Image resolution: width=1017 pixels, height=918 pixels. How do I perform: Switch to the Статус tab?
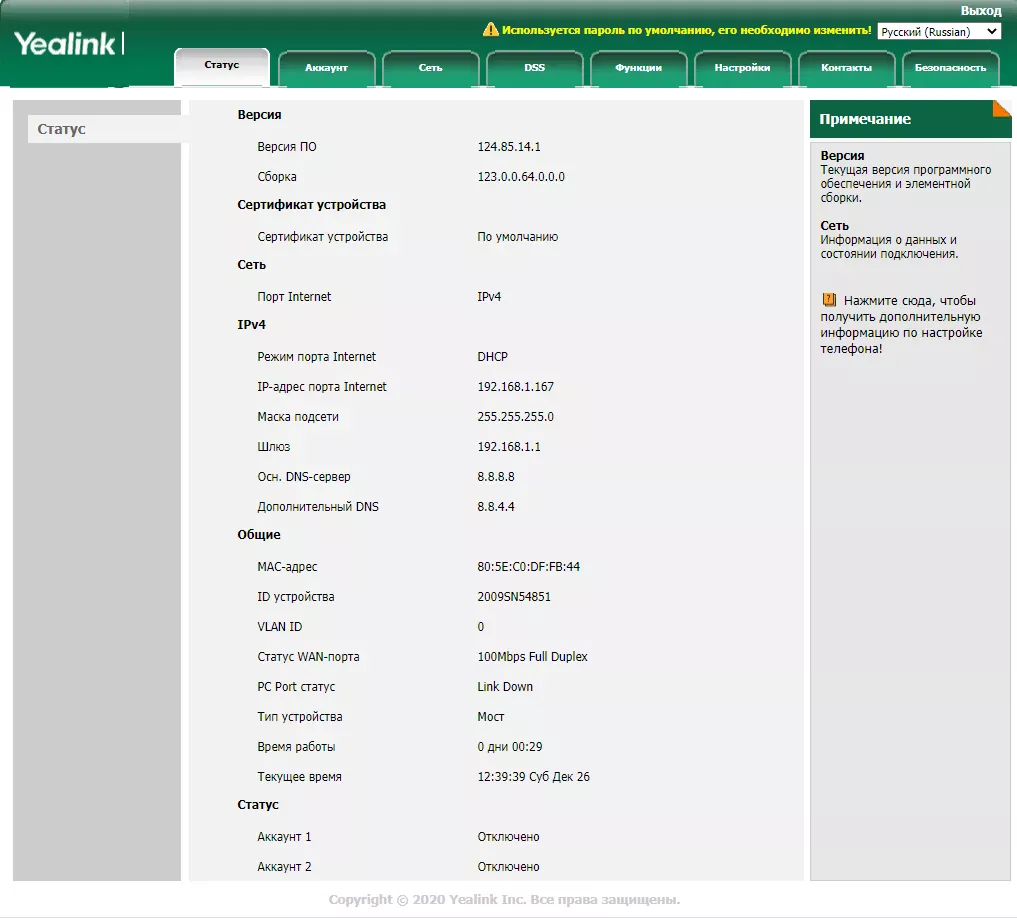pos(222,66)
